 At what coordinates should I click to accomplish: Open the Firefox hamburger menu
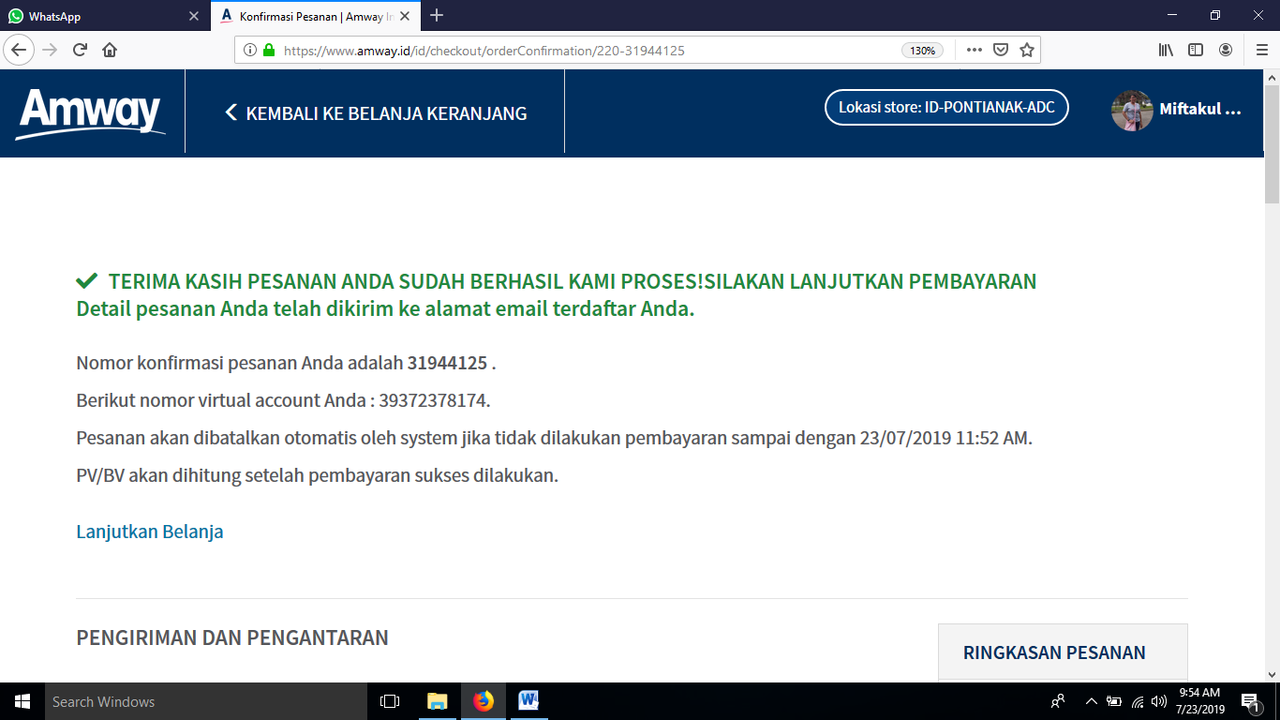pos(1261,50)
